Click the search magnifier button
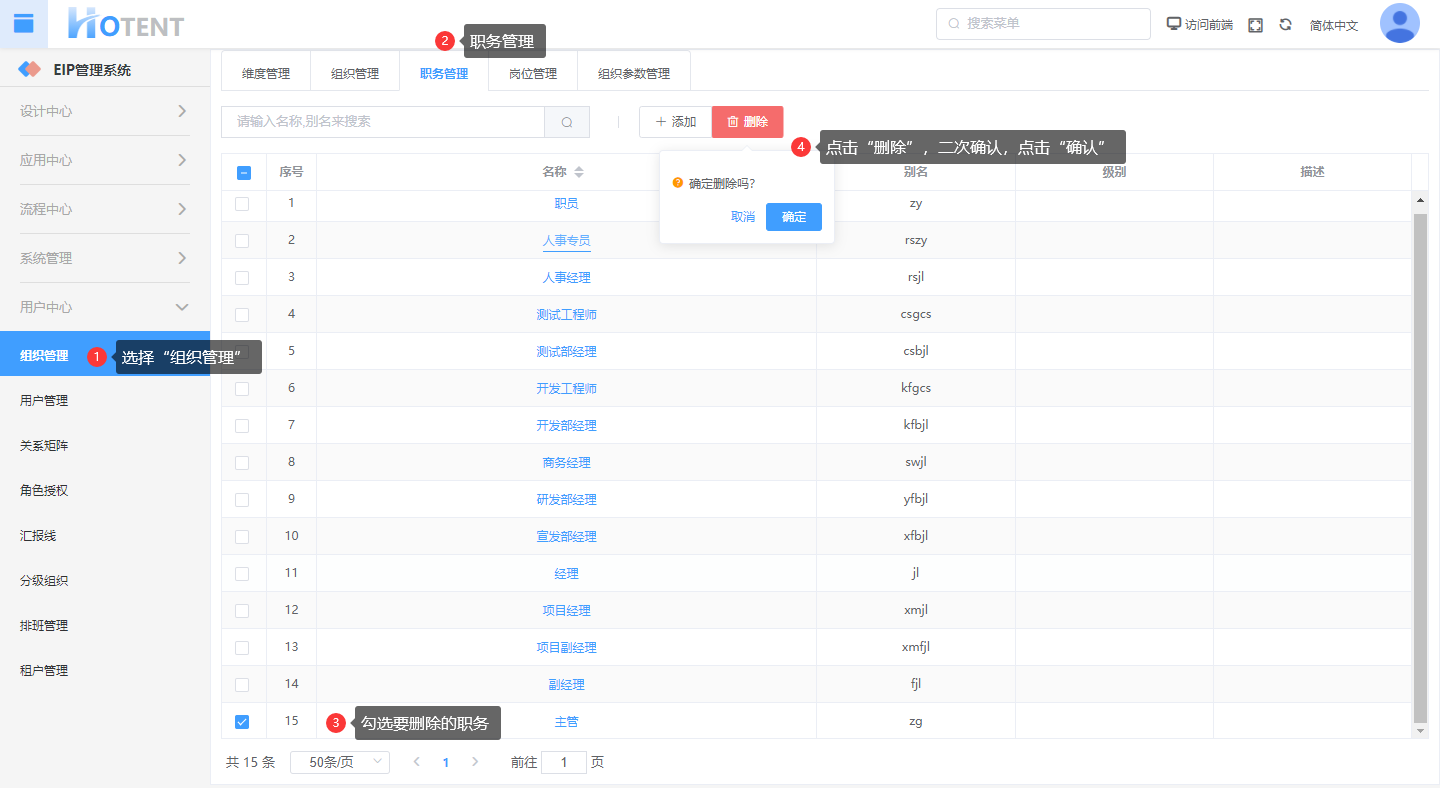The width and height of the screenshot is (1440, 788). pos(567,122)
